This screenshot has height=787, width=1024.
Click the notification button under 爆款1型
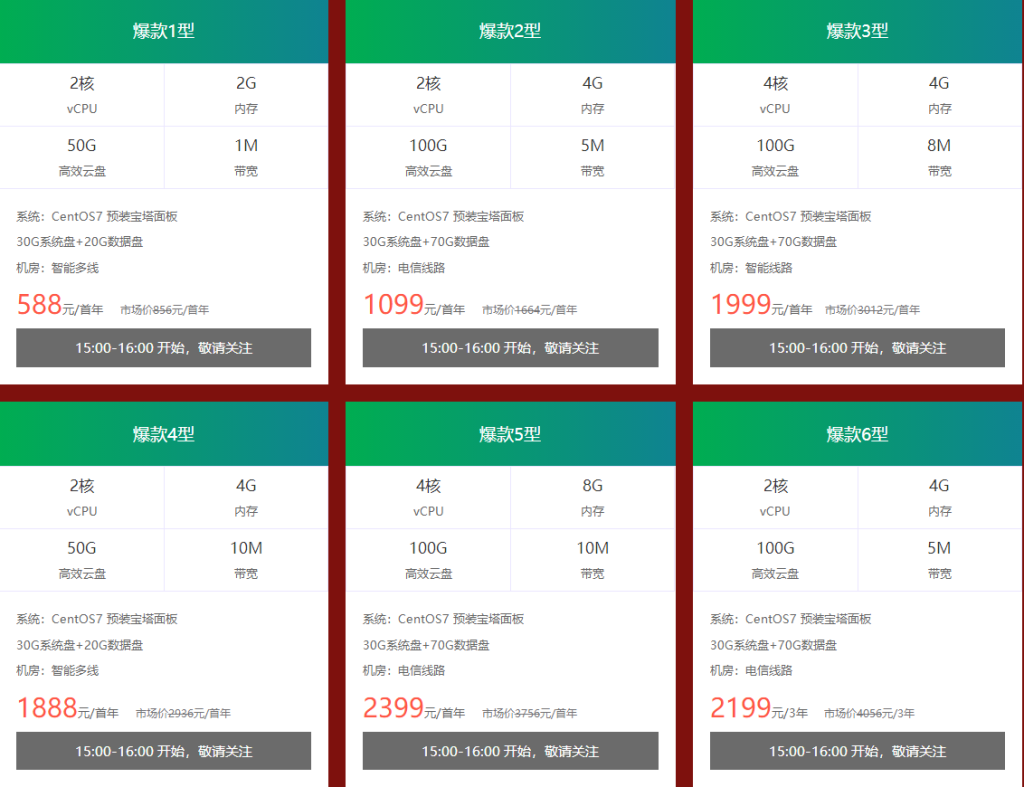coord(163,348)
